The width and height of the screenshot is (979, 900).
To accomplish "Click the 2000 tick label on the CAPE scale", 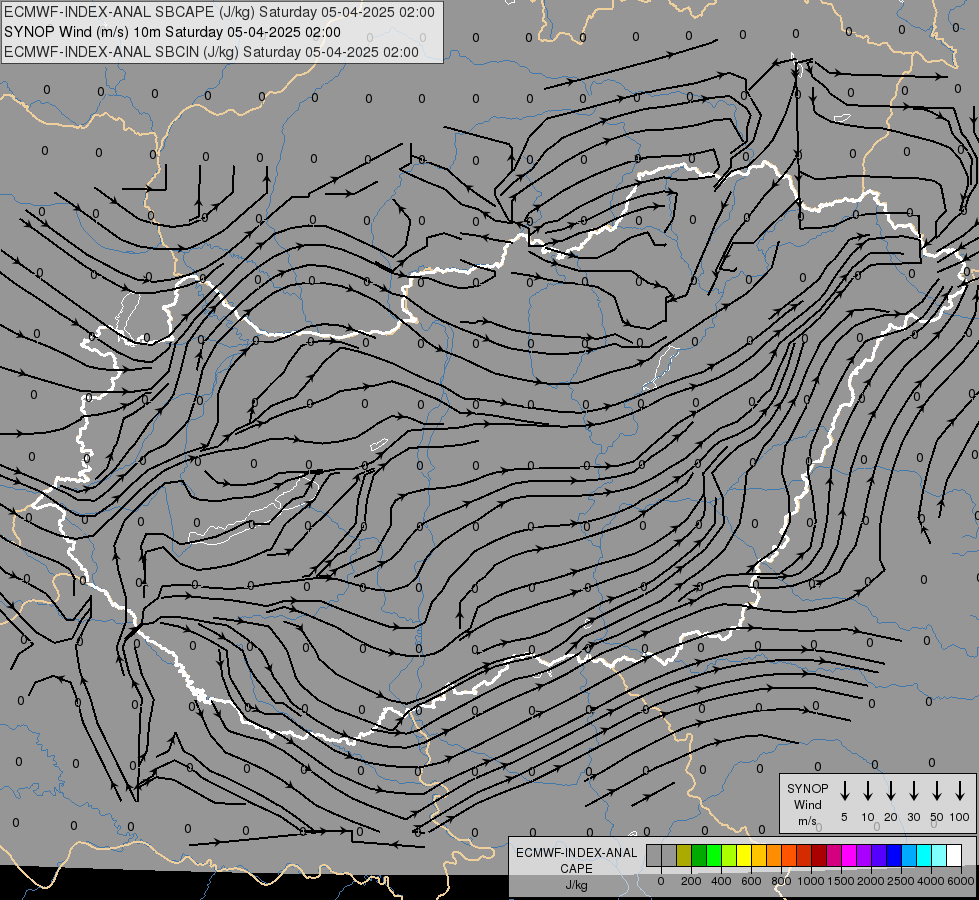I will coord(871,881).
